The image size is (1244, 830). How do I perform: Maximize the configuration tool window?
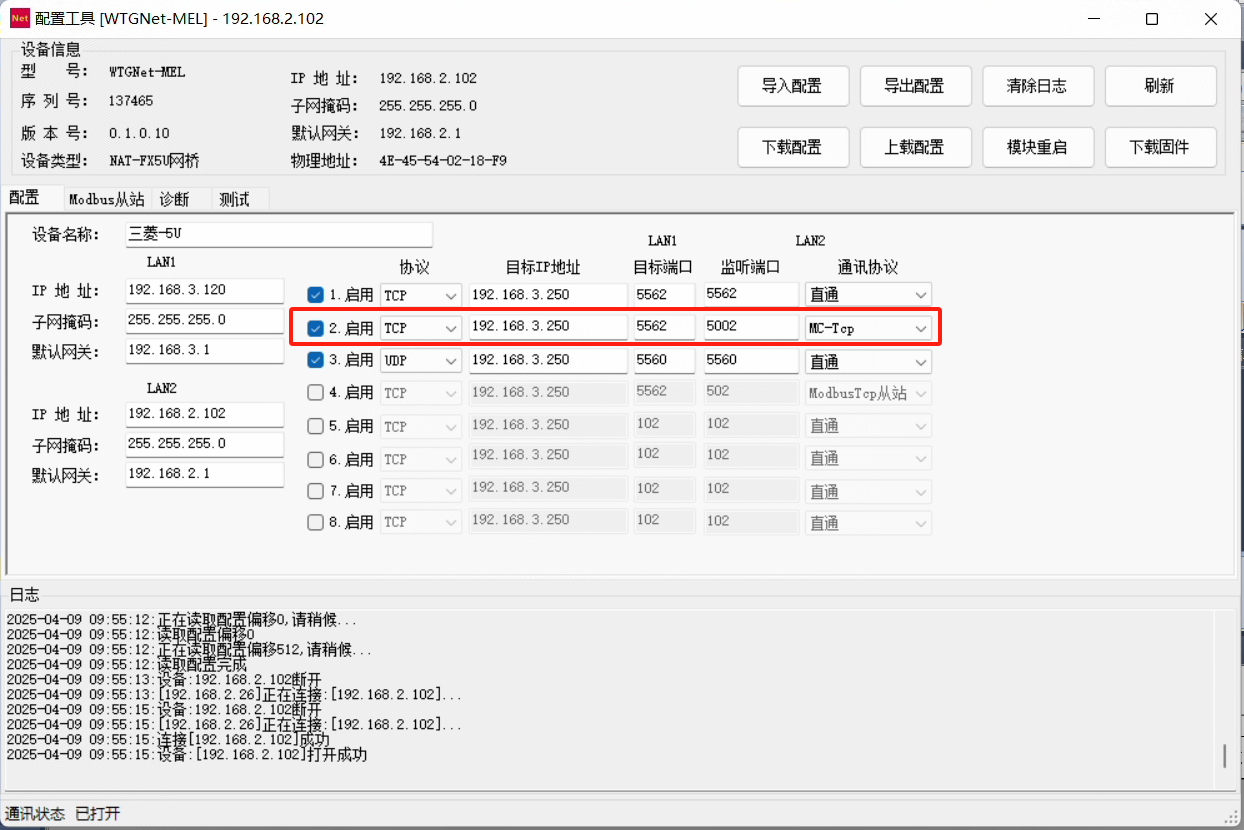coord(1151,19)
